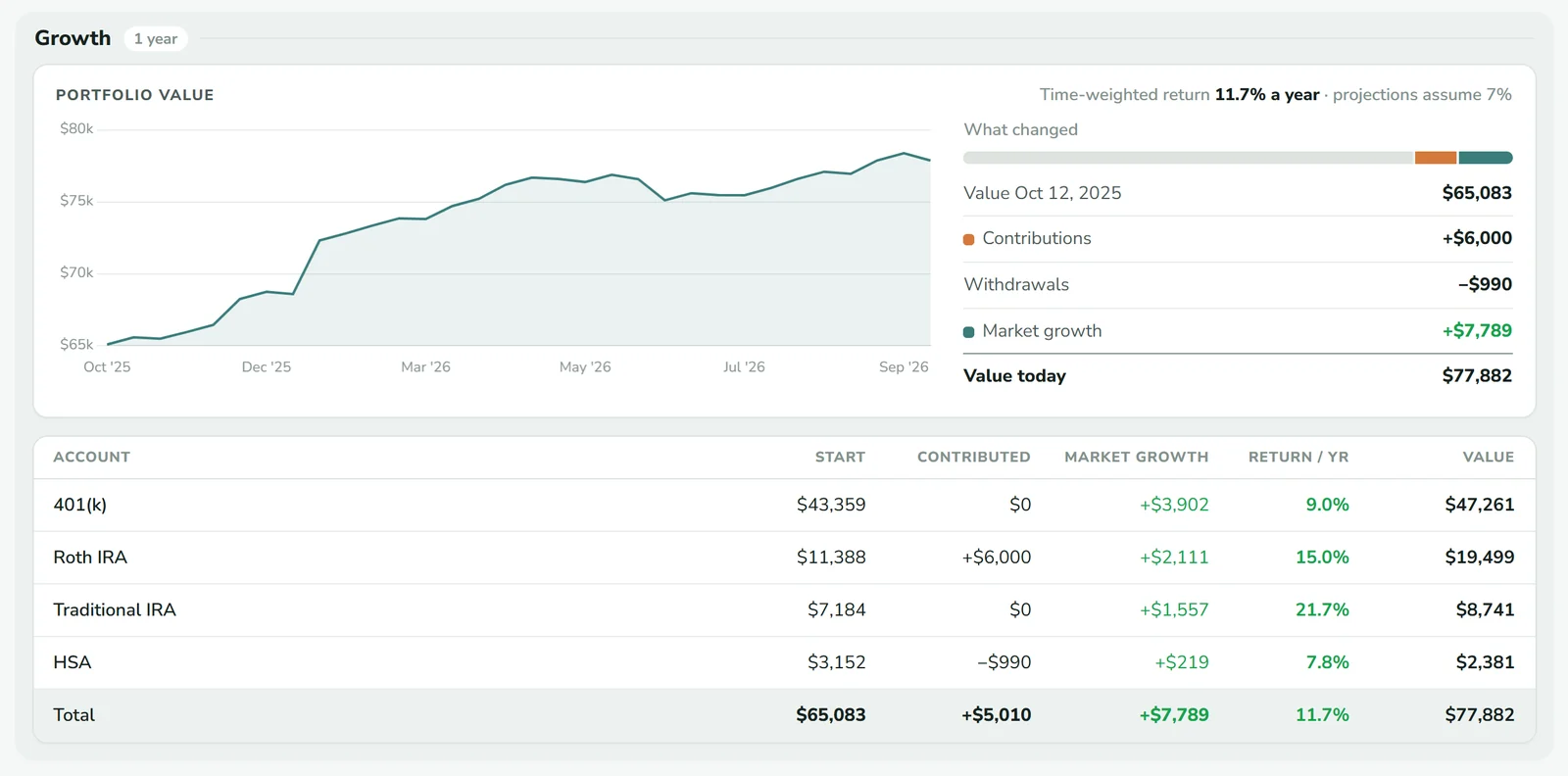This screenshot has width=1568, height=776.
Task: Sort by the ACCOUNT column header
Action: tap(91, 457)
